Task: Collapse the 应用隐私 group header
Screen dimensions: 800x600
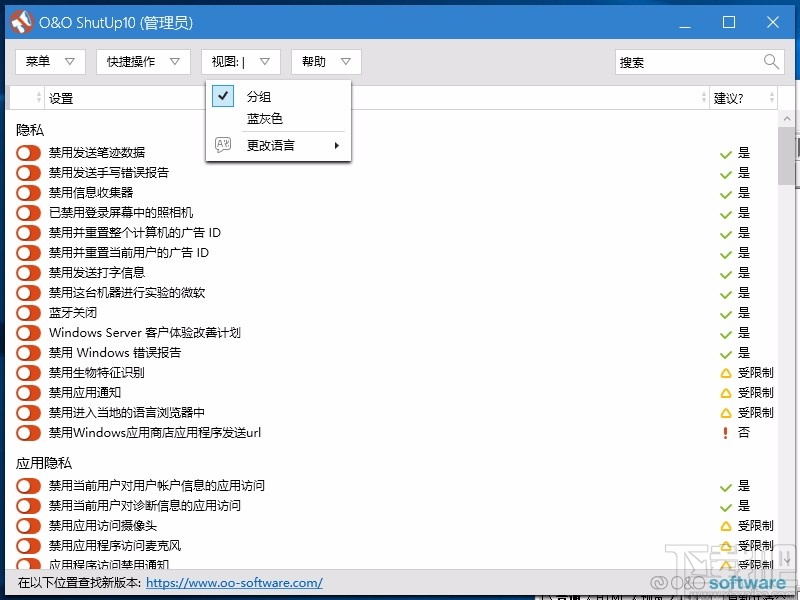Action: click(44, 463)
